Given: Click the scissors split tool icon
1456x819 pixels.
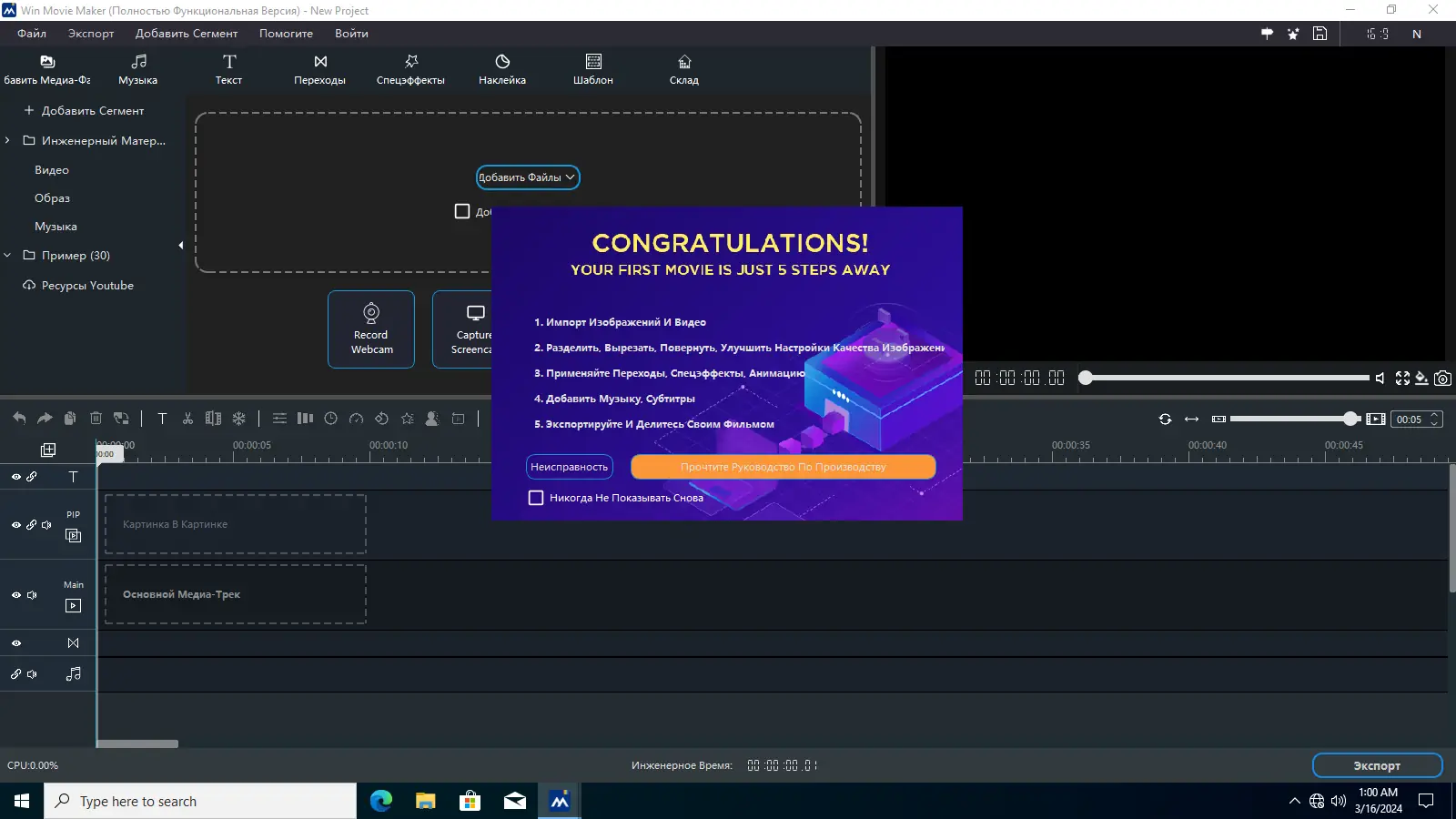Looking at the screenshot, I should pyautogui.click(x=187, y=419).
